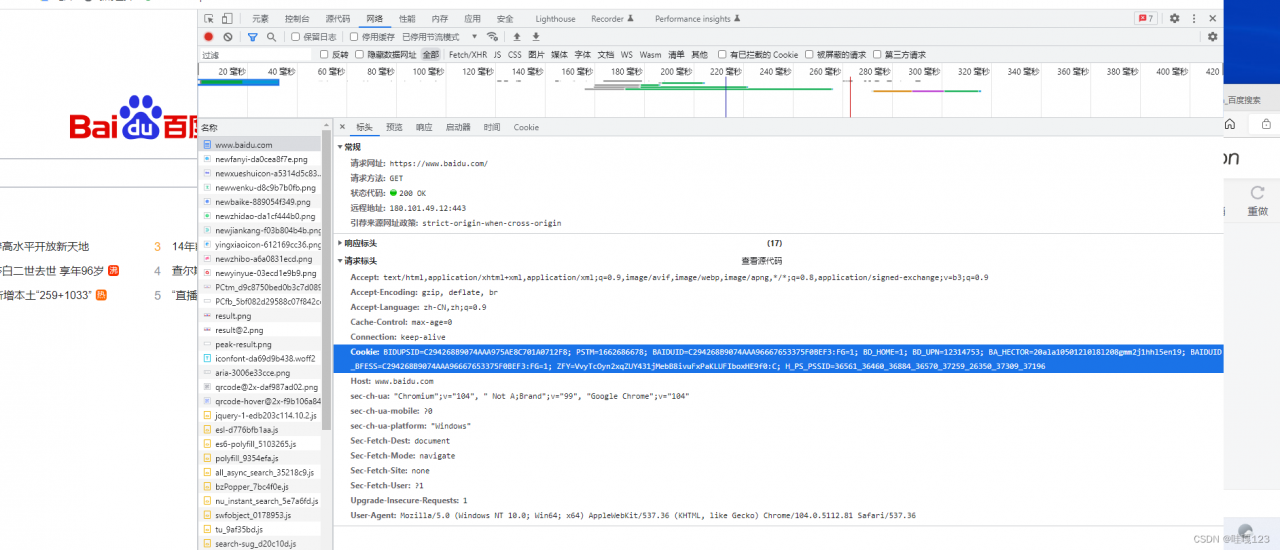Open DevTools settings gear

pyautogui.click(x=1175, y=19)
